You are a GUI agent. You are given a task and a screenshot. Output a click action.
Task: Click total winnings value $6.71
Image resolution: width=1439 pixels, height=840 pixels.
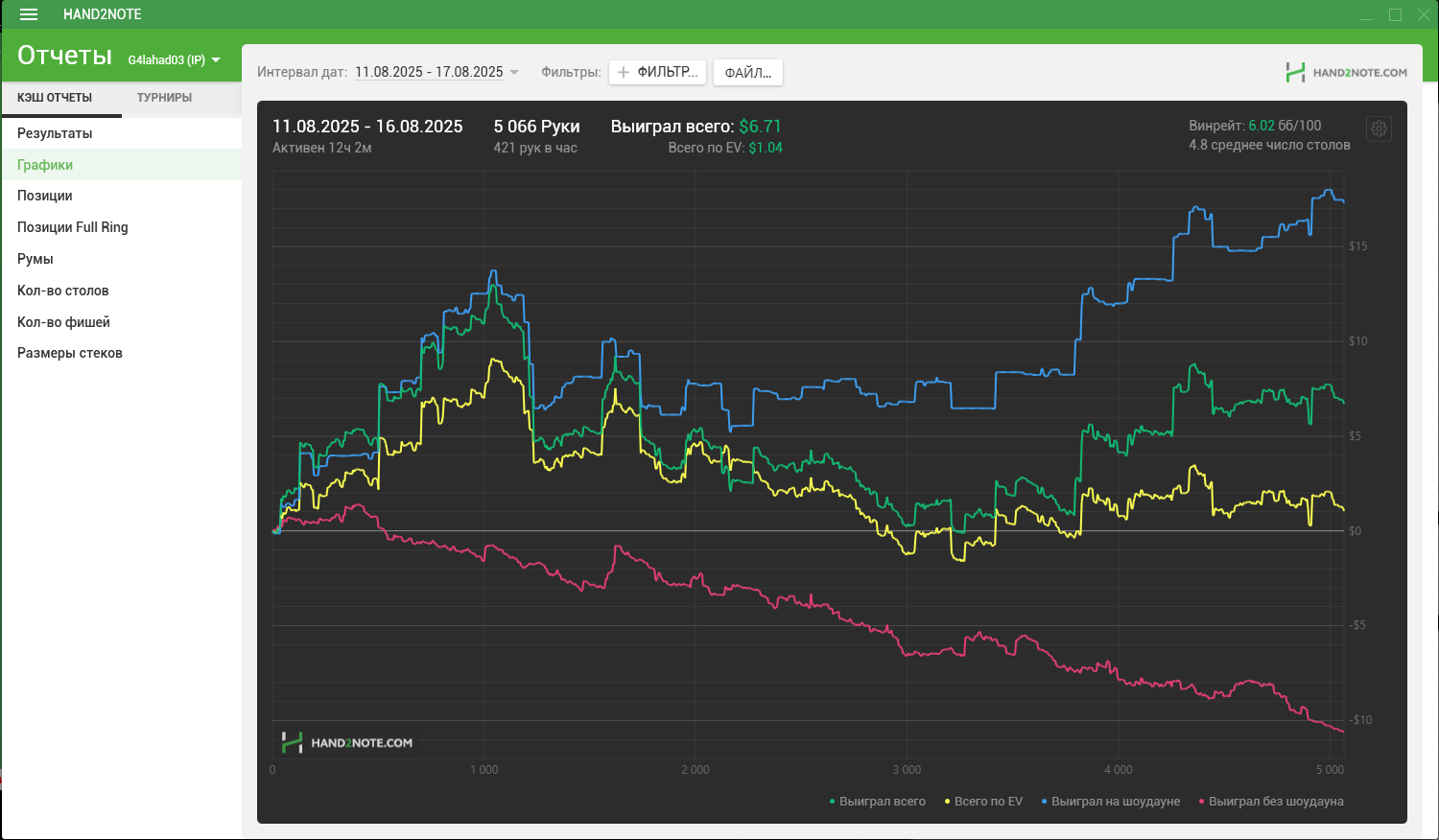(761, 127)
